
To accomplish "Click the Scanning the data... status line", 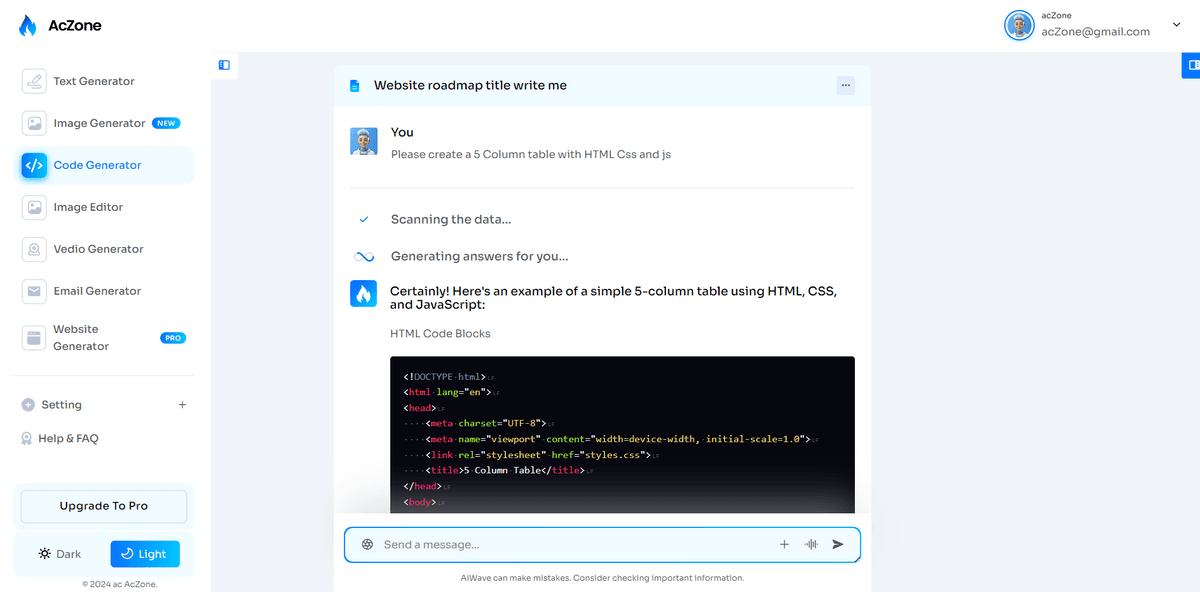I will click(x=451, y=219).
